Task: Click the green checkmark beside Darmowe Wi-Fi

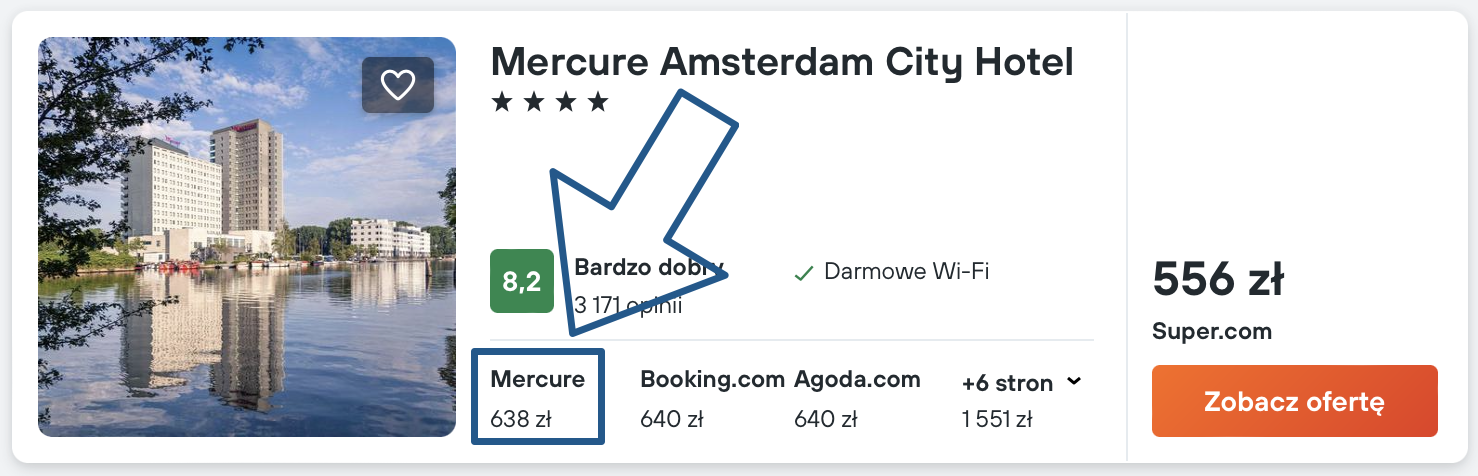Action: click(803, 273)
